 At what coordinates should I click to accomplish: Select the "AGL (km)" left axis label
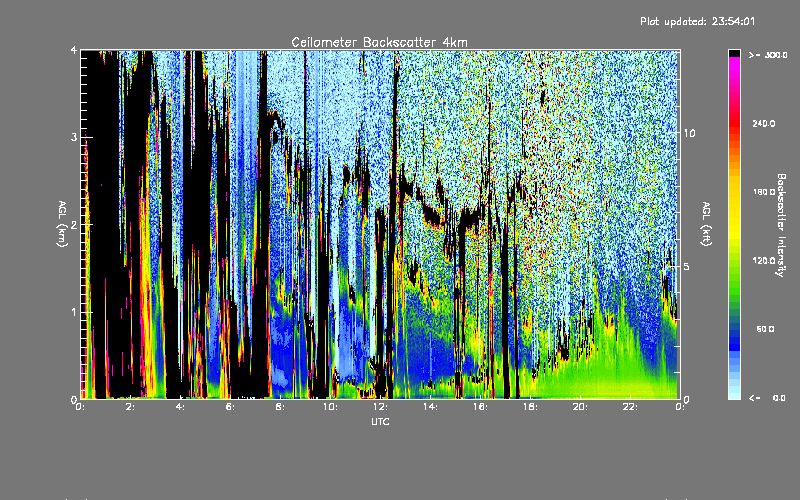pyautogui.click(x=62, y=224)
